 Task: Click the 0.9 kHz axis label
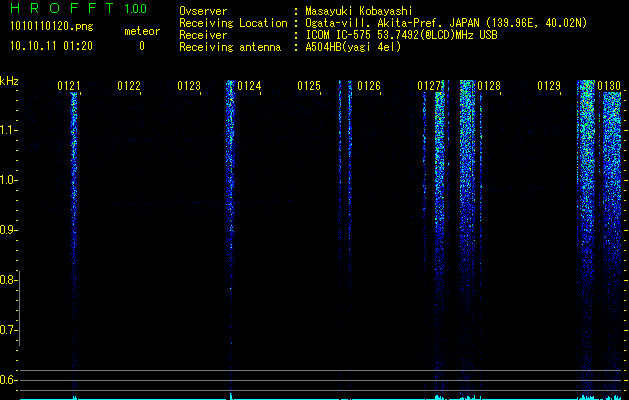click(8, 230)
